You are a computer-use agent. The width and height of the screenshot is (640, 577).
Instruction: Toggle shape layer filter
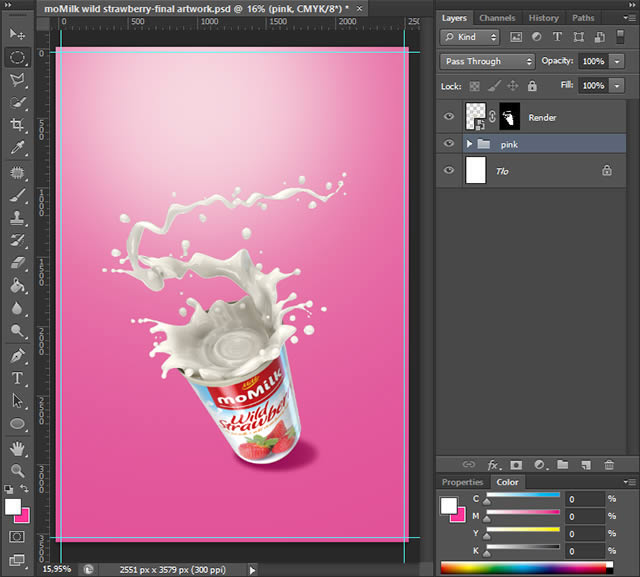point(578,37)
